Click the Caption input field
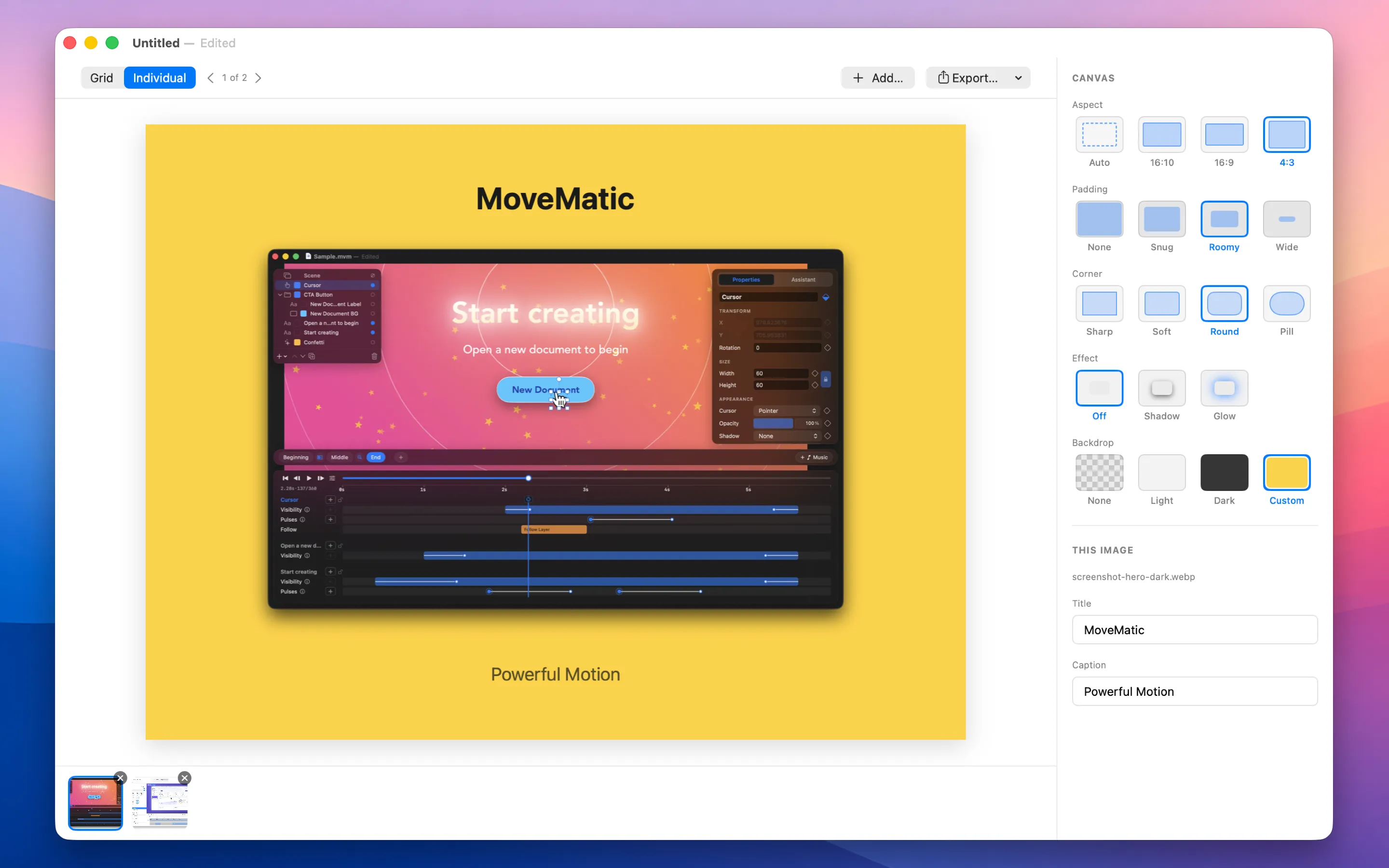Screen dimensions: 1389x868 pos(1195,691)
